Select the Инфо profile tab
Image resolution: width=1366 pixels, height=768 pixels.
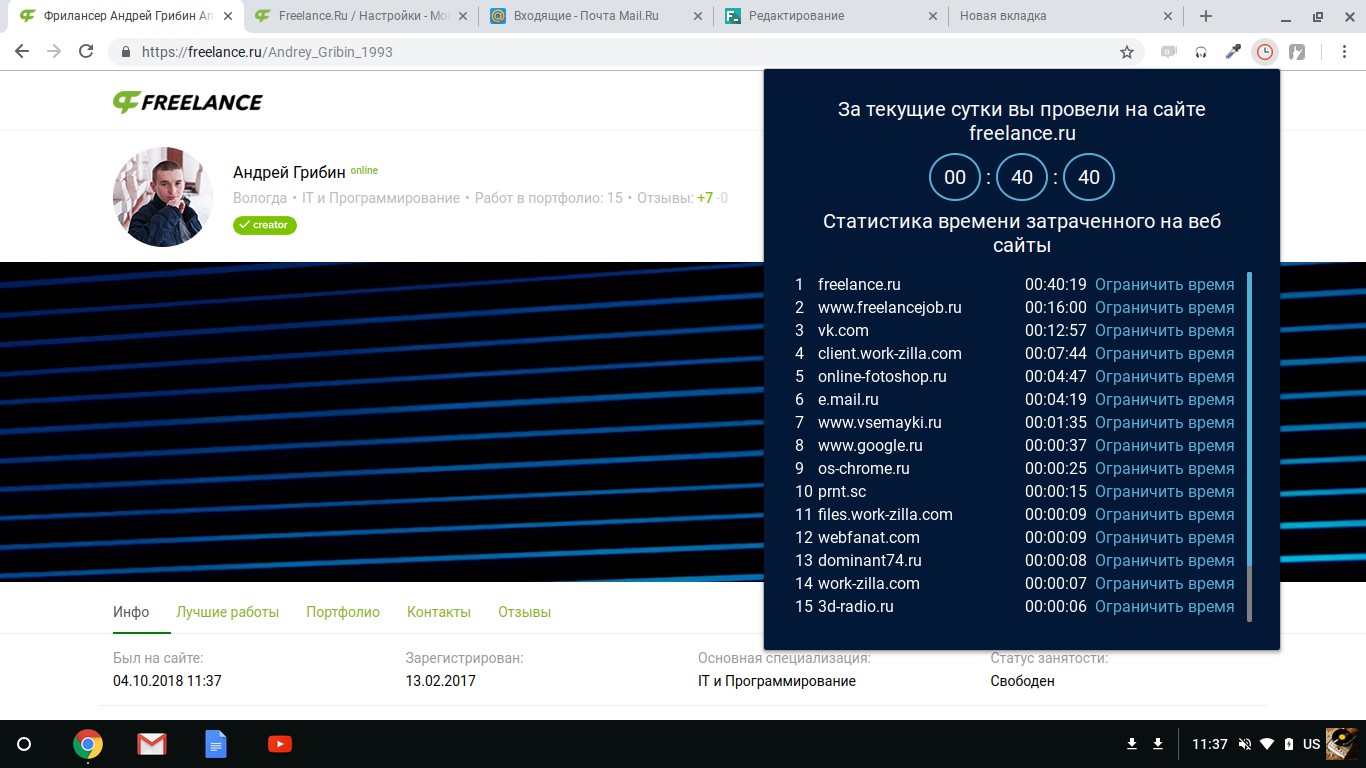(131, 612)
